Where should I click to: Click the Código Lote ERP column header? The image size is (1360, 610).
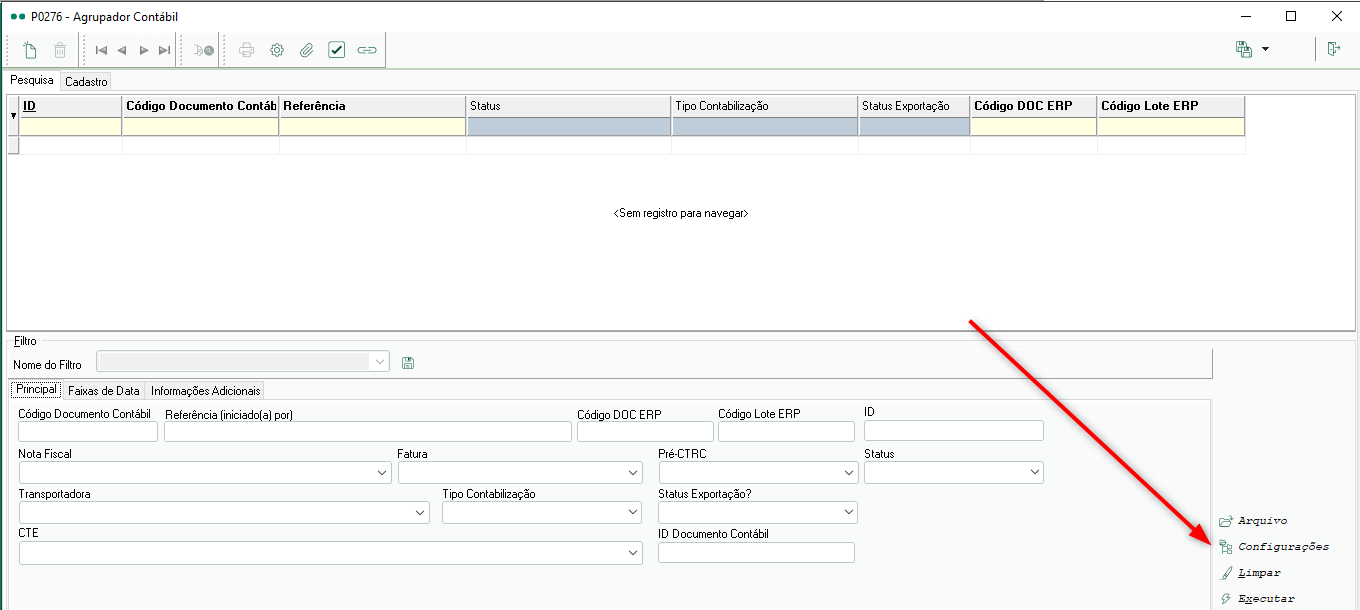point(1171,106)
